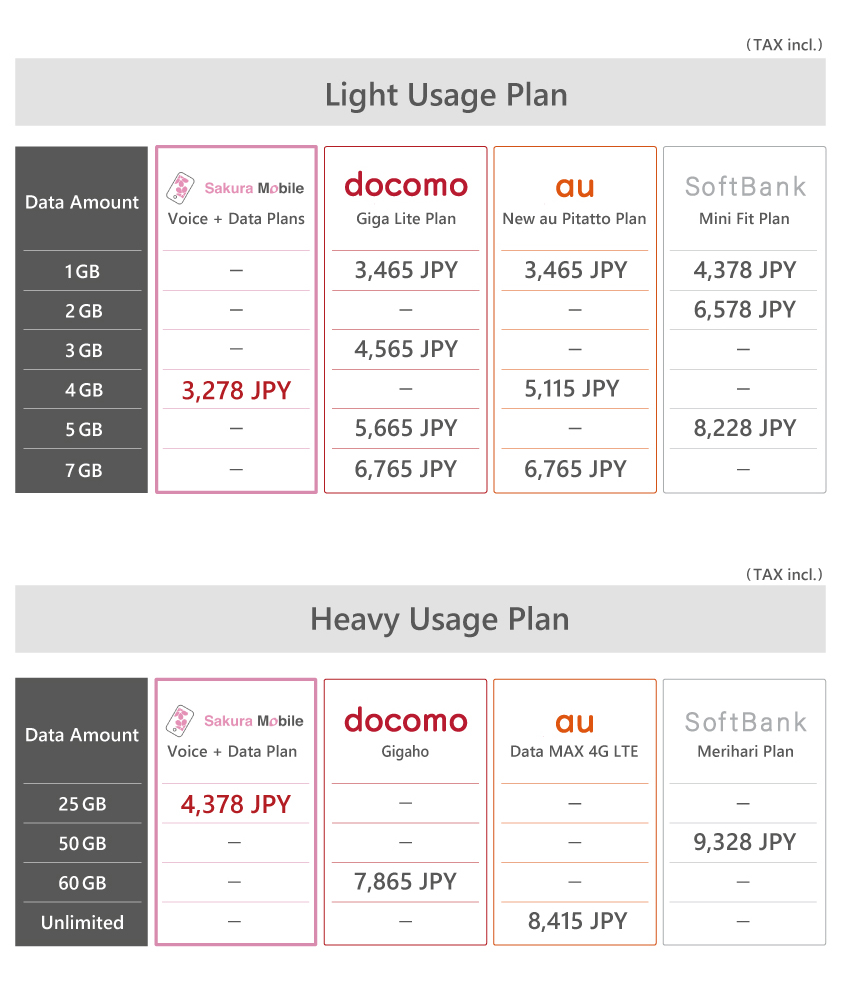
Task: Select the Unlimited data amount row label
Action: 82,923
